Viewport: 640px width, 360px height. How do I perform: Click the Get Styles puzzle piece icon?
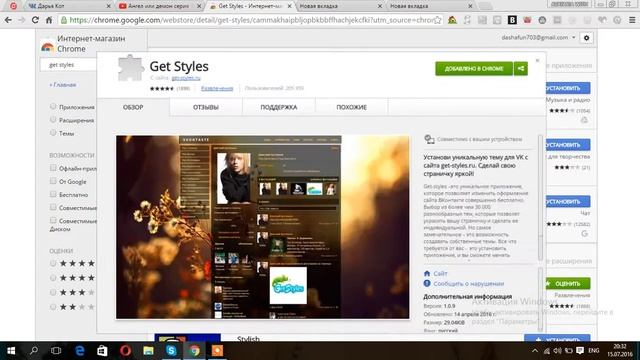pyautogui.click(x=131, y=68)
